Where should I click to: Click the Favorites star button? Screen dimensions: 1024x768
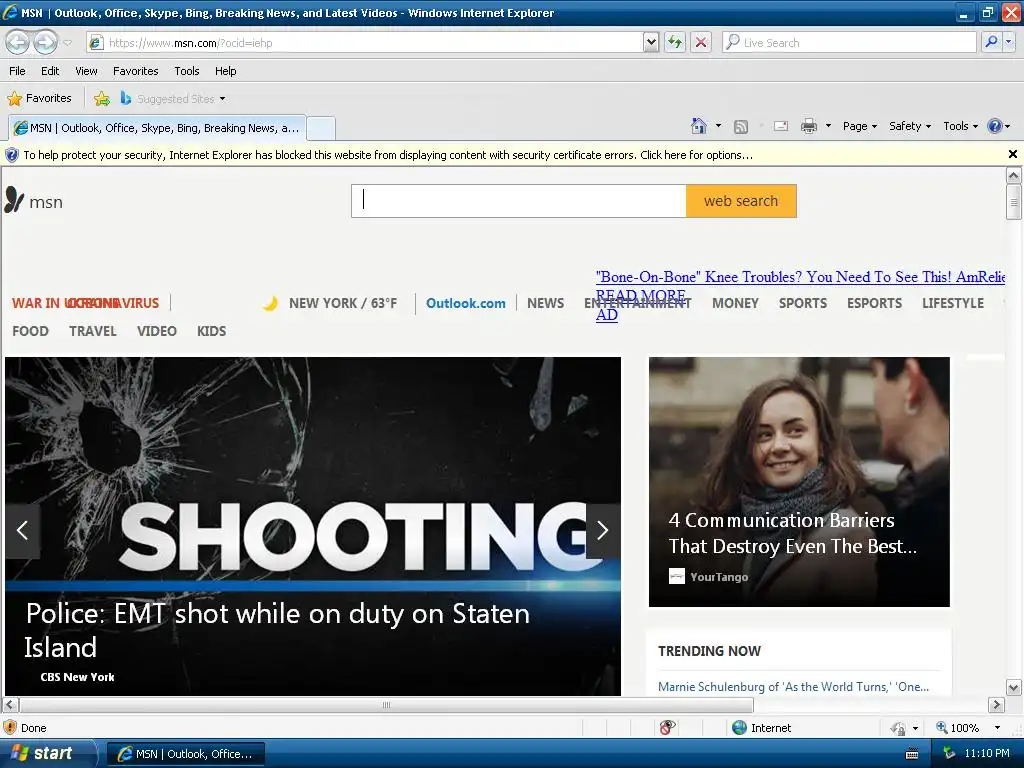39,99
